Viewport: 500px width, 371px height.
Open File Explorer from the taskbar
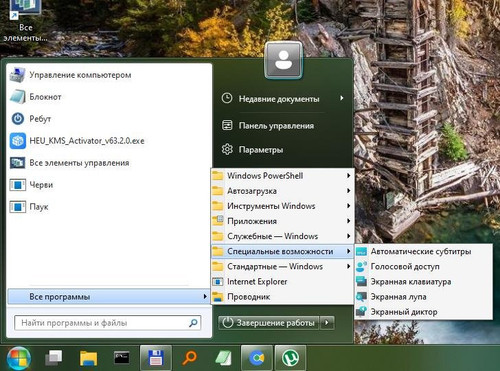88,358
